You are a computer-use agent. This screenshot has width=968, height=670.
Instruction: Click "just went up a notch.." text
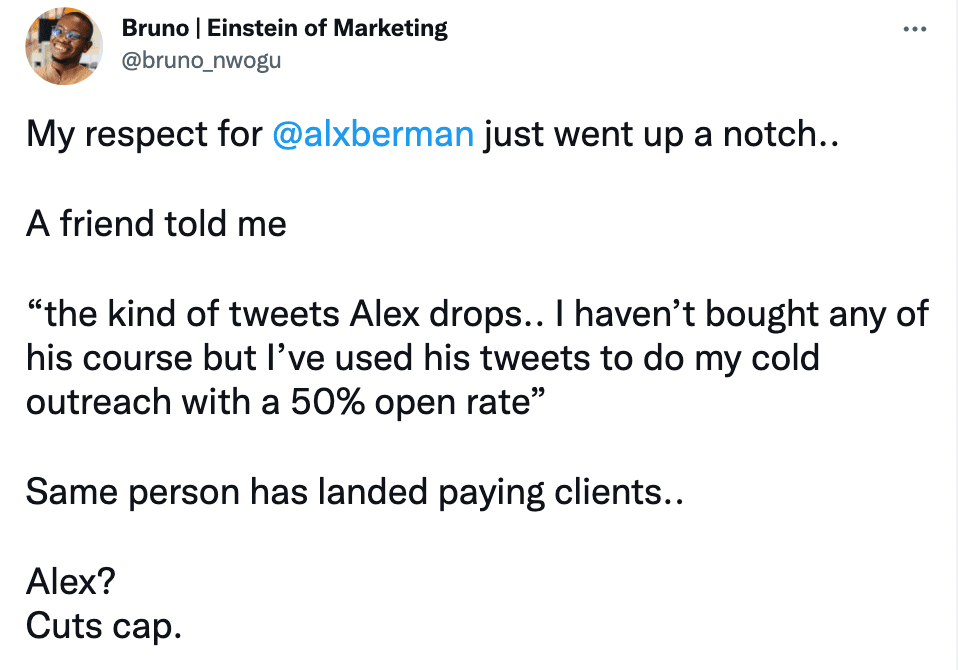tap(661, 134)
